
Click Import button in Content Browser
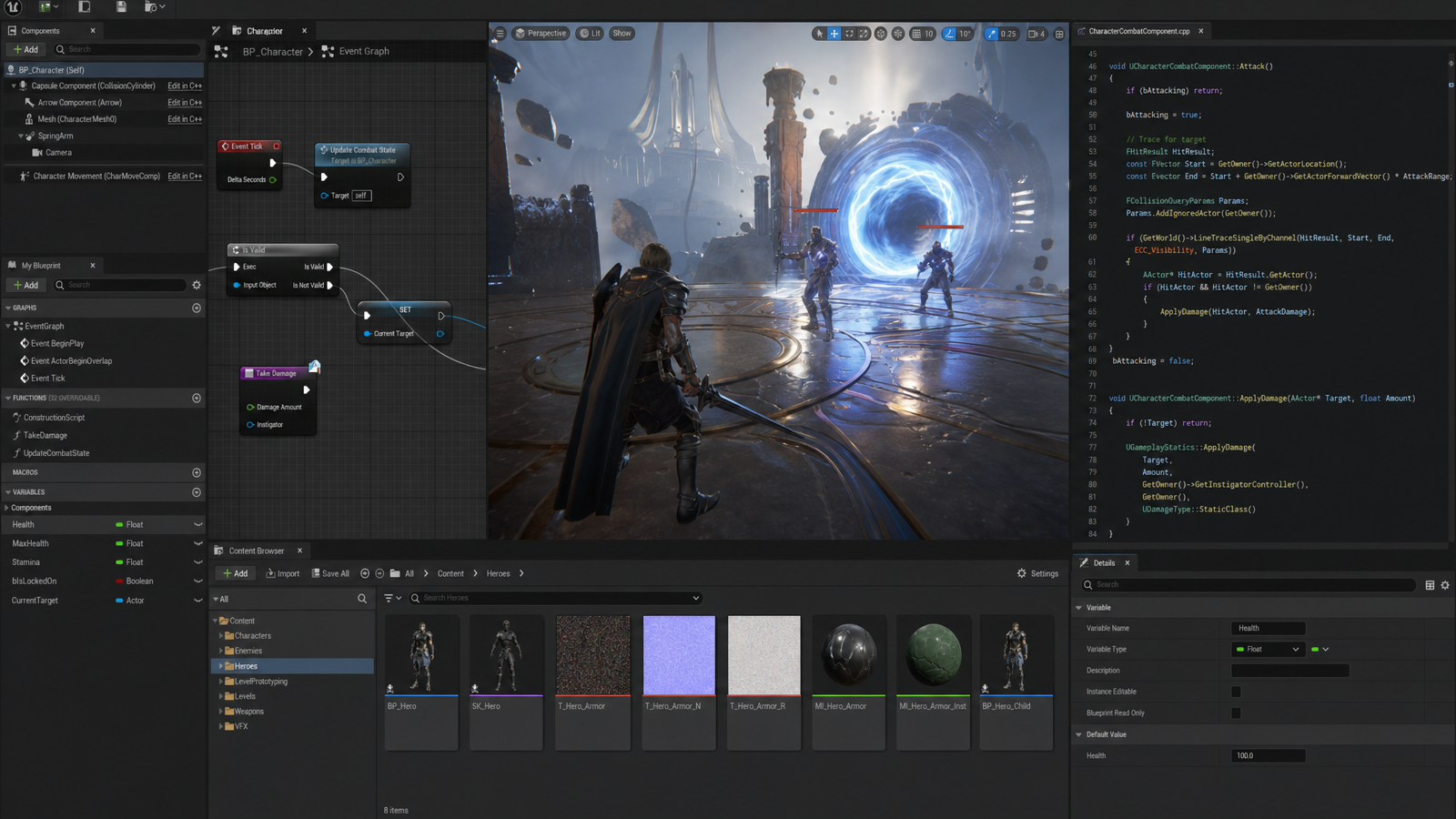pos(282,573)
